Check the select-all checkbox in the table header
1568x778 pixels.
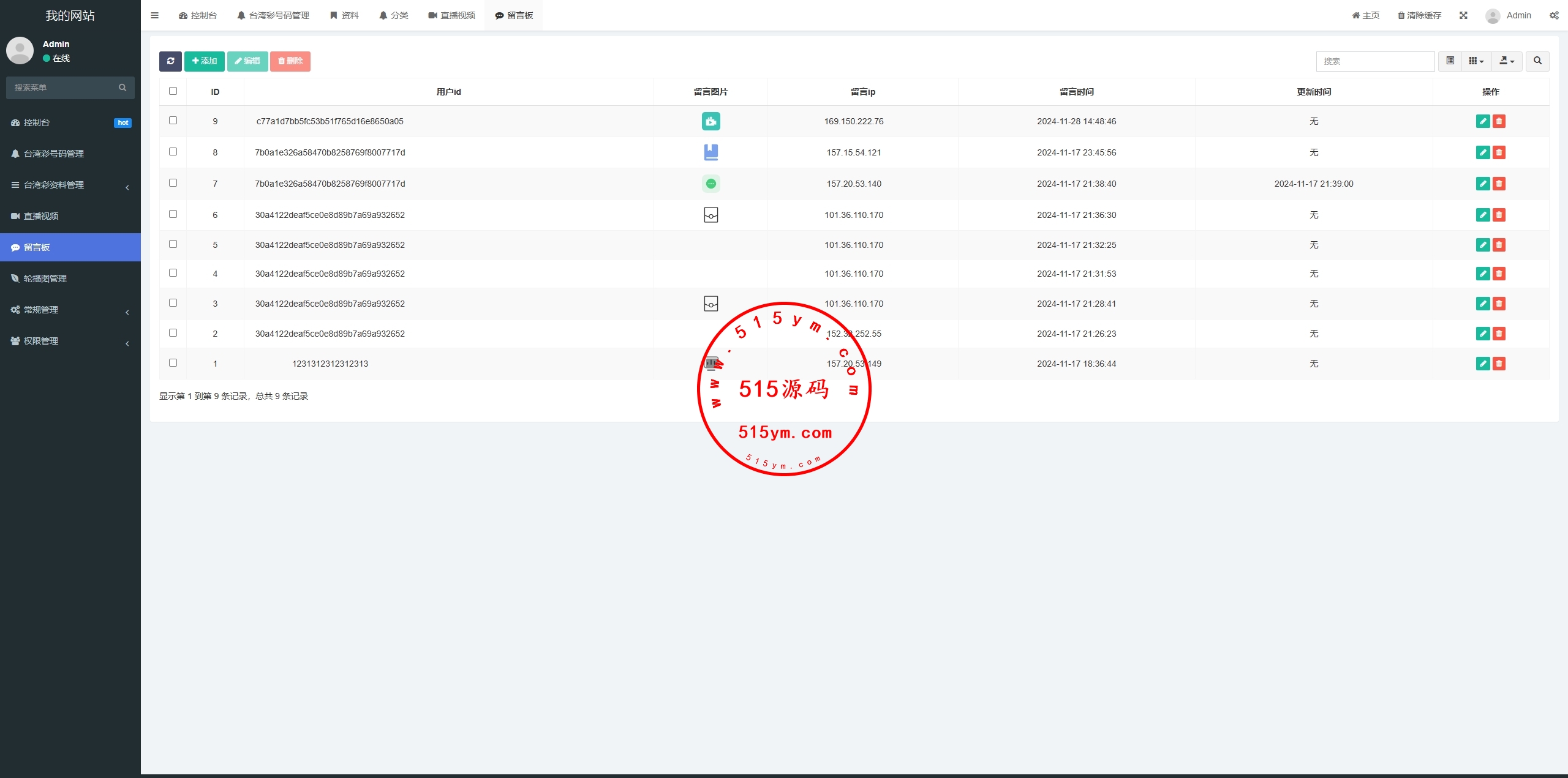point(173,91)
